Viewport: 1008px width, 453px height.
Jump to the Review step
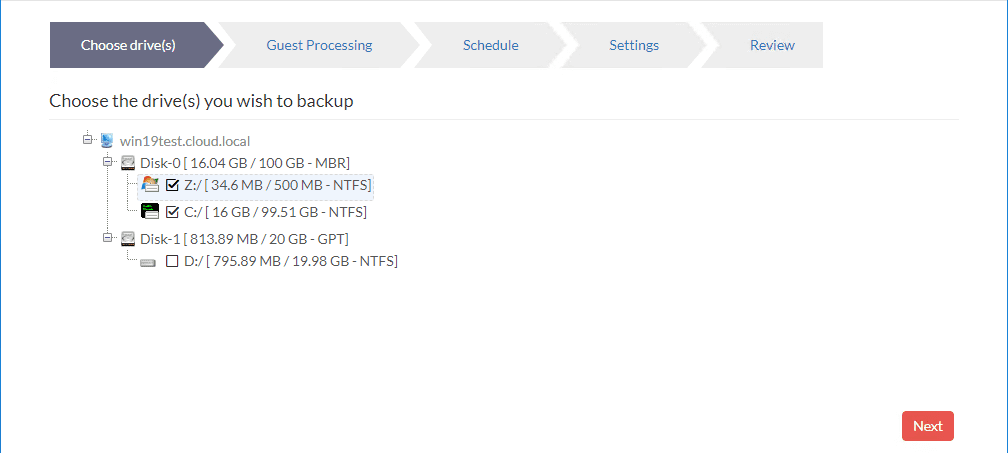(x=772, y=45)
